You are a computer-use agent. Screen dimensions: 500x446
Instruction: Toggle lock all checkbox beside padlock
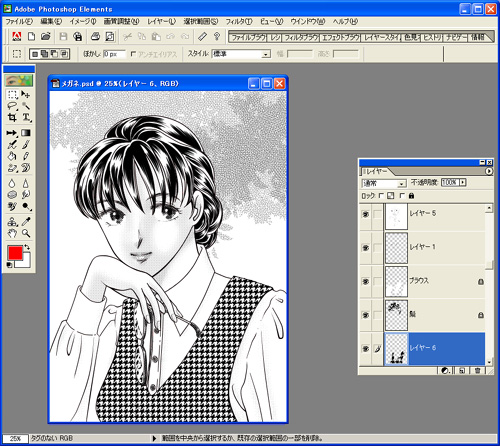[x=402, y=196]
